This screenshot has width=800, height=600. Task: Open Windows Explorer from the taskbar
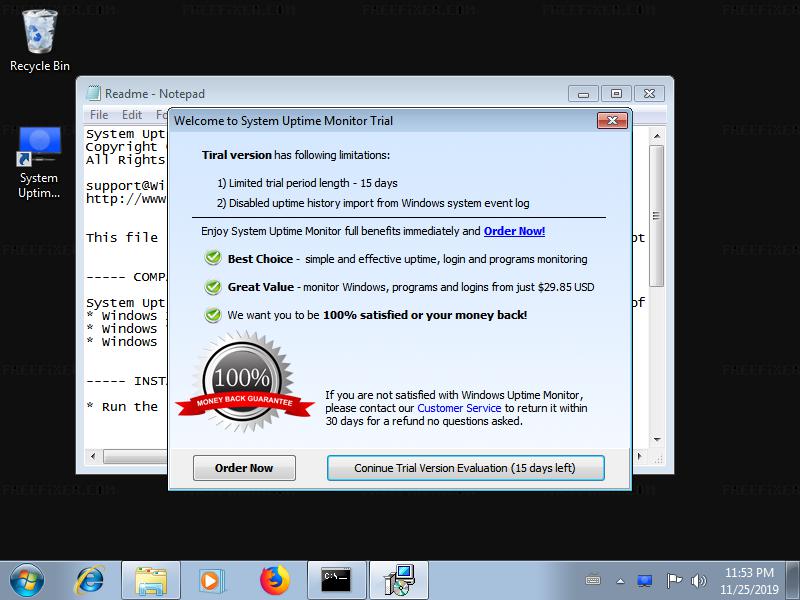151,581
